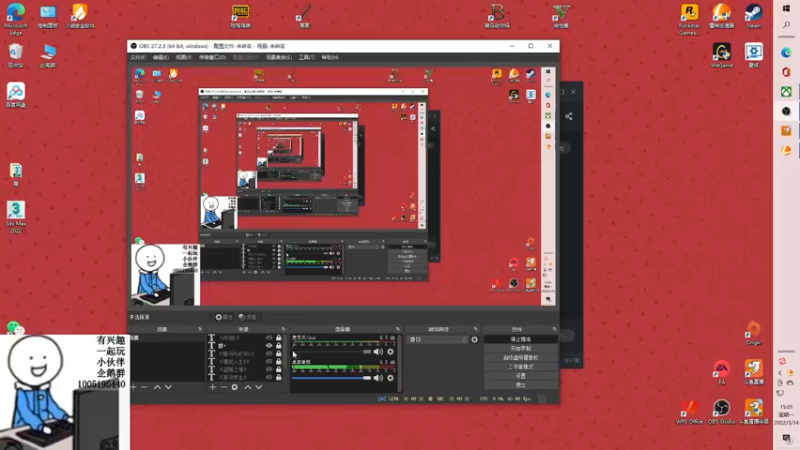Toggle visibility of fourth text source
The width and height of the screenshot is (800, 450).
tap(269, 361)
